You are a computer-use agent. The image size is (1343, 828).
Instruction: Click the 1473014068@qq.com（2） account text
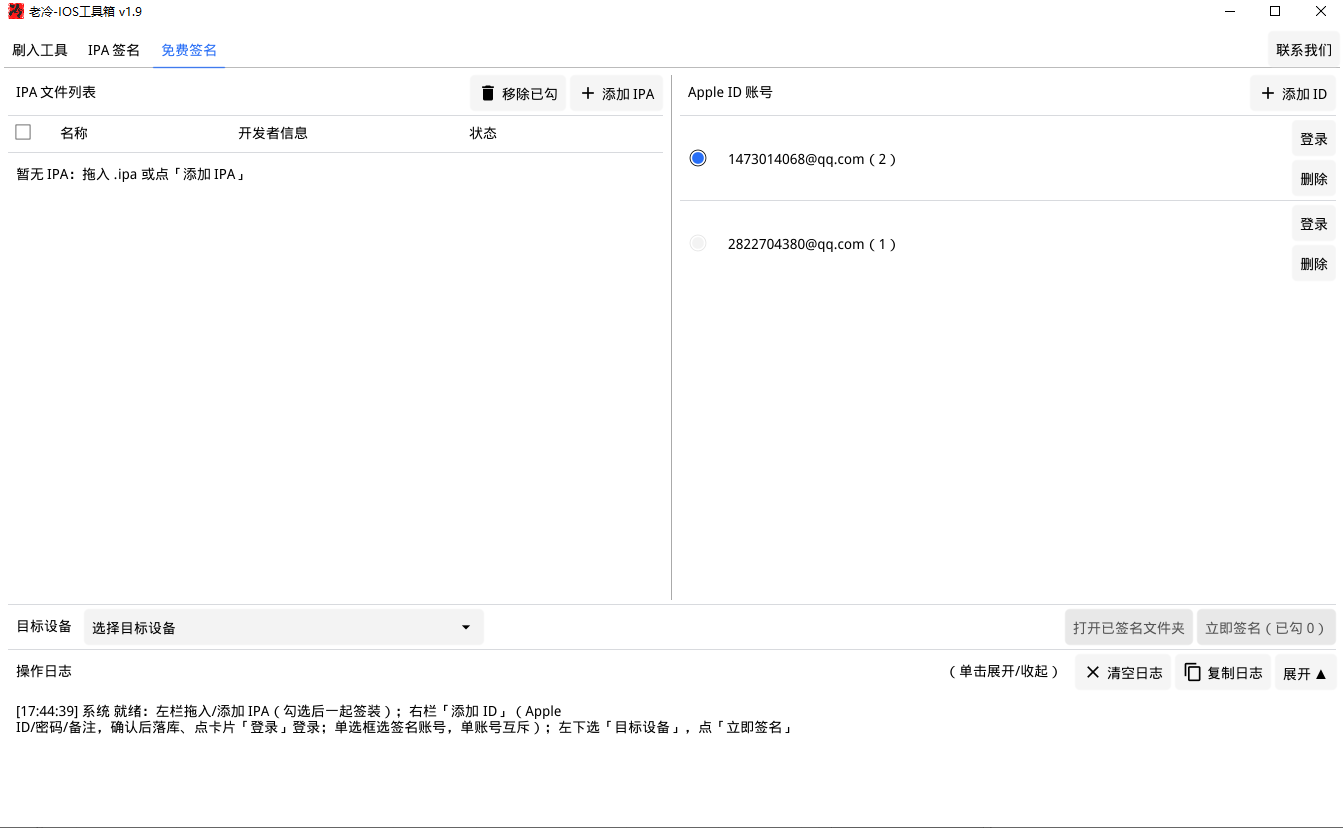812,159
